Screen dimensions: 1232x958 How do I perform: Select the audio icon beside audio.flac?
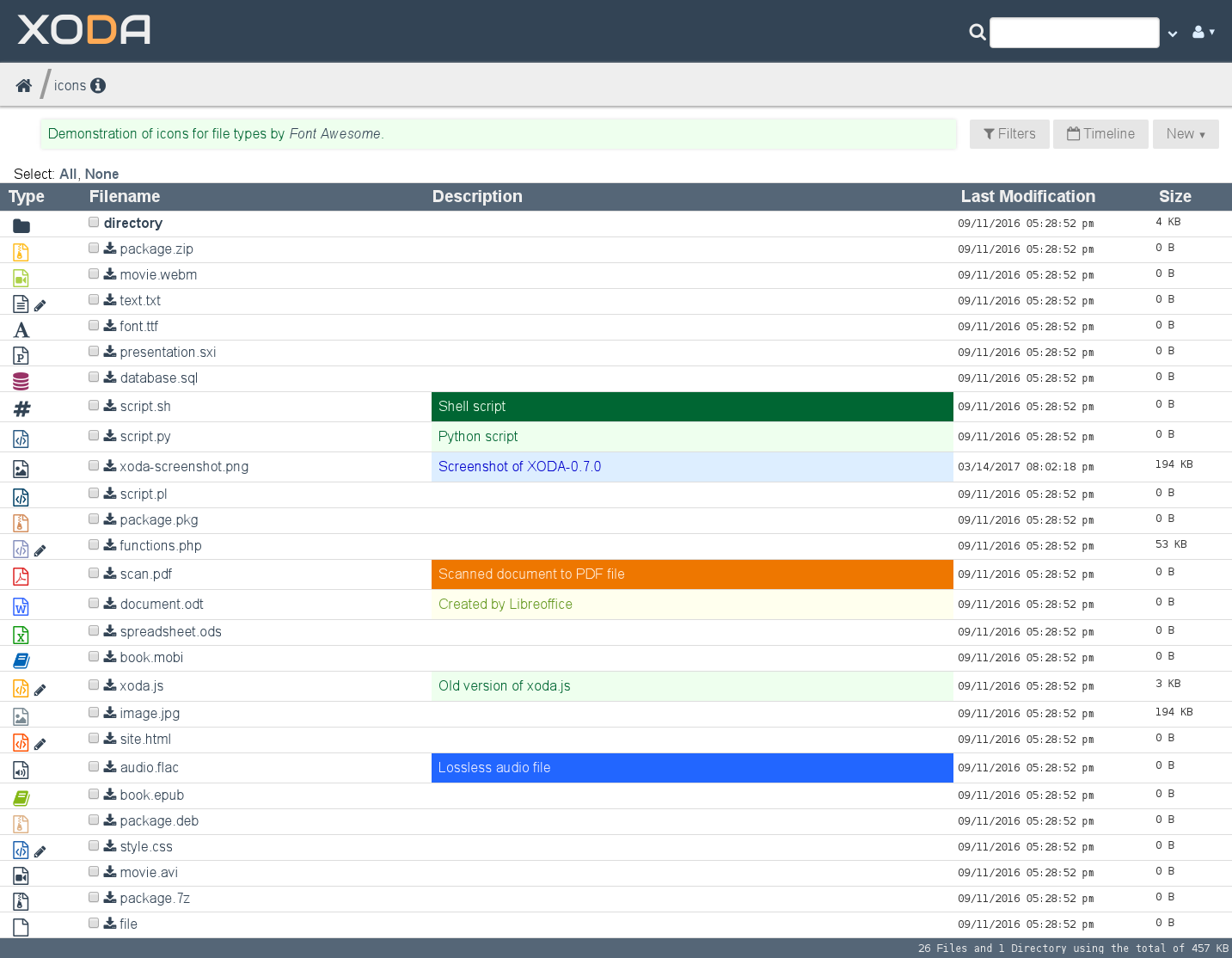[x=21, y=771]
